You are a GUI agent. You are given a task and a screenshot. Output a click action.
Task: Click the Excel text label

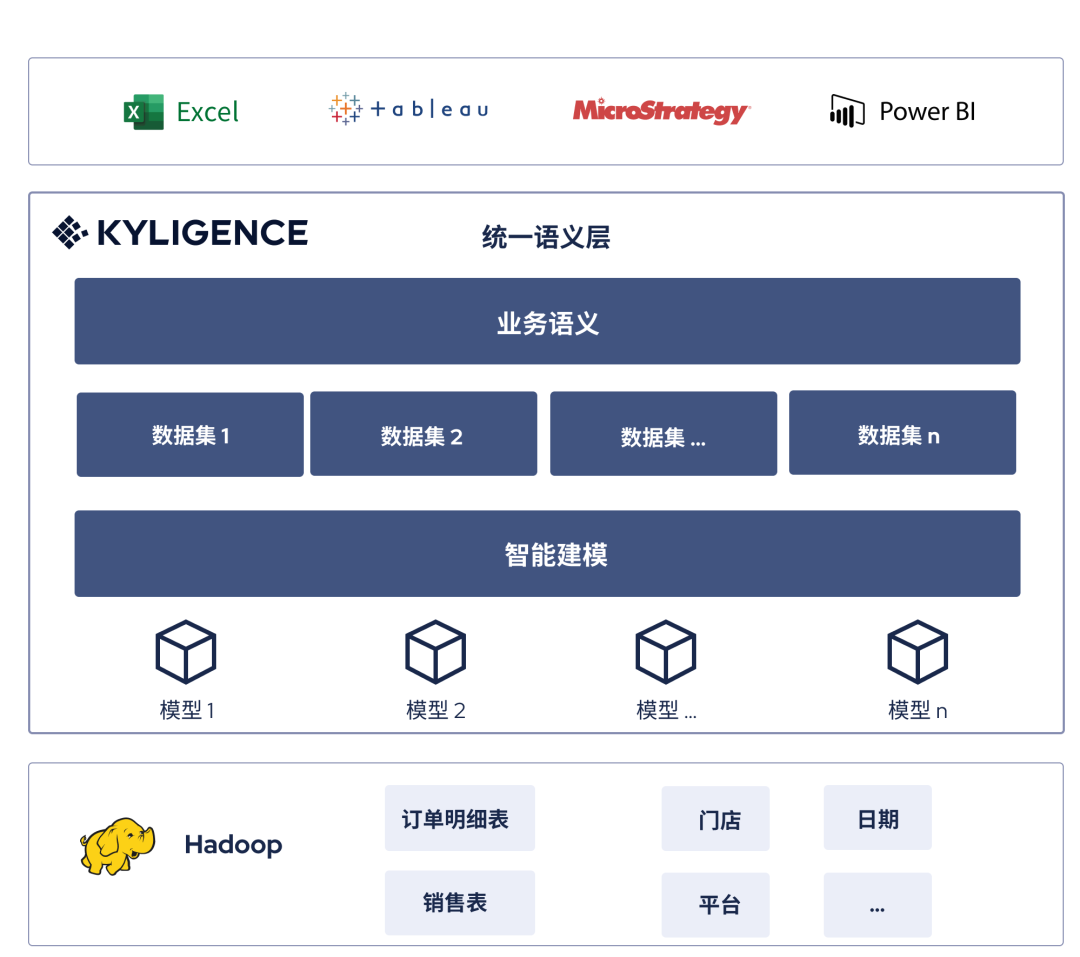(207, 112)
